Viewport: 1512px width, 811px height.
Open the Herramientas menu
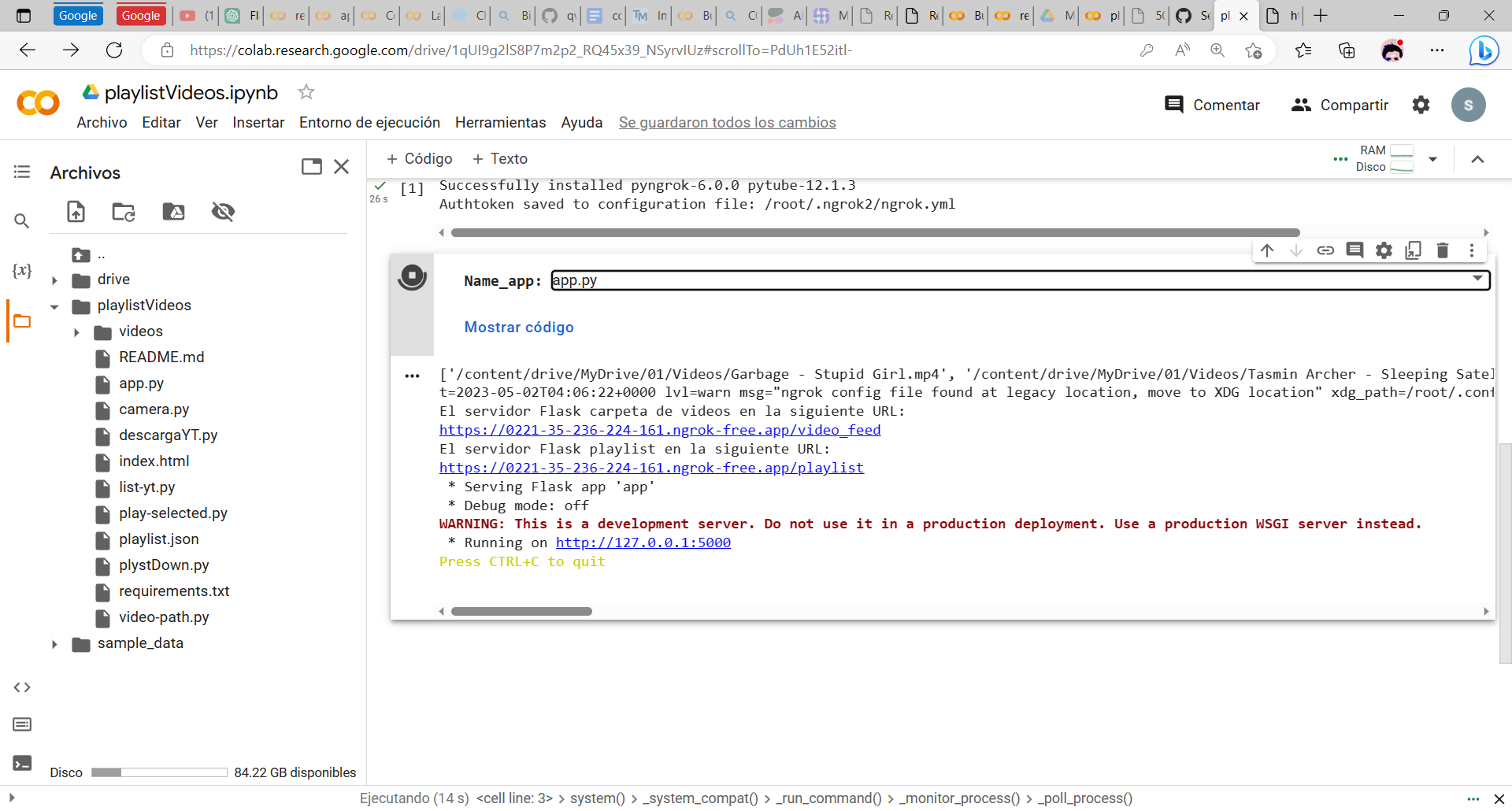point(500,123)
